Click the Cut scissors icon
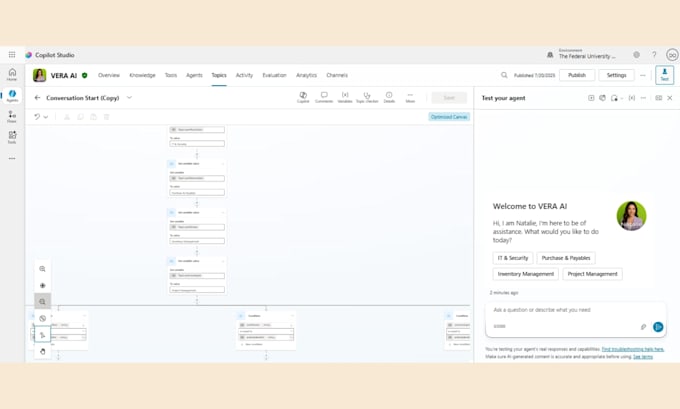This screenshot has height=409, width=680. click(x=67, y=117)
